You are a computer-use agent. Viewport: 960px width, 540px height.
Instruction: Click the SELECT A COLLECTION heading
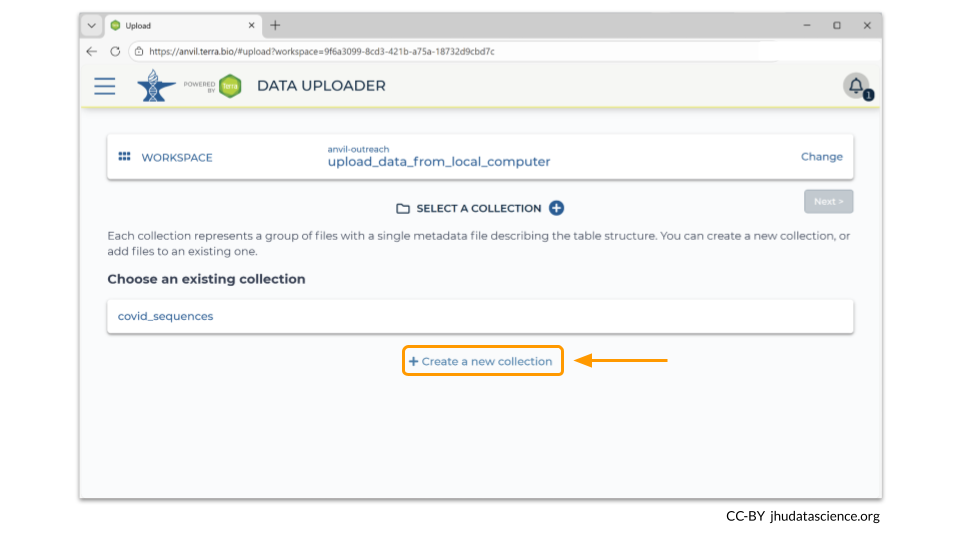pyautogui.click(x=479, y=209)
